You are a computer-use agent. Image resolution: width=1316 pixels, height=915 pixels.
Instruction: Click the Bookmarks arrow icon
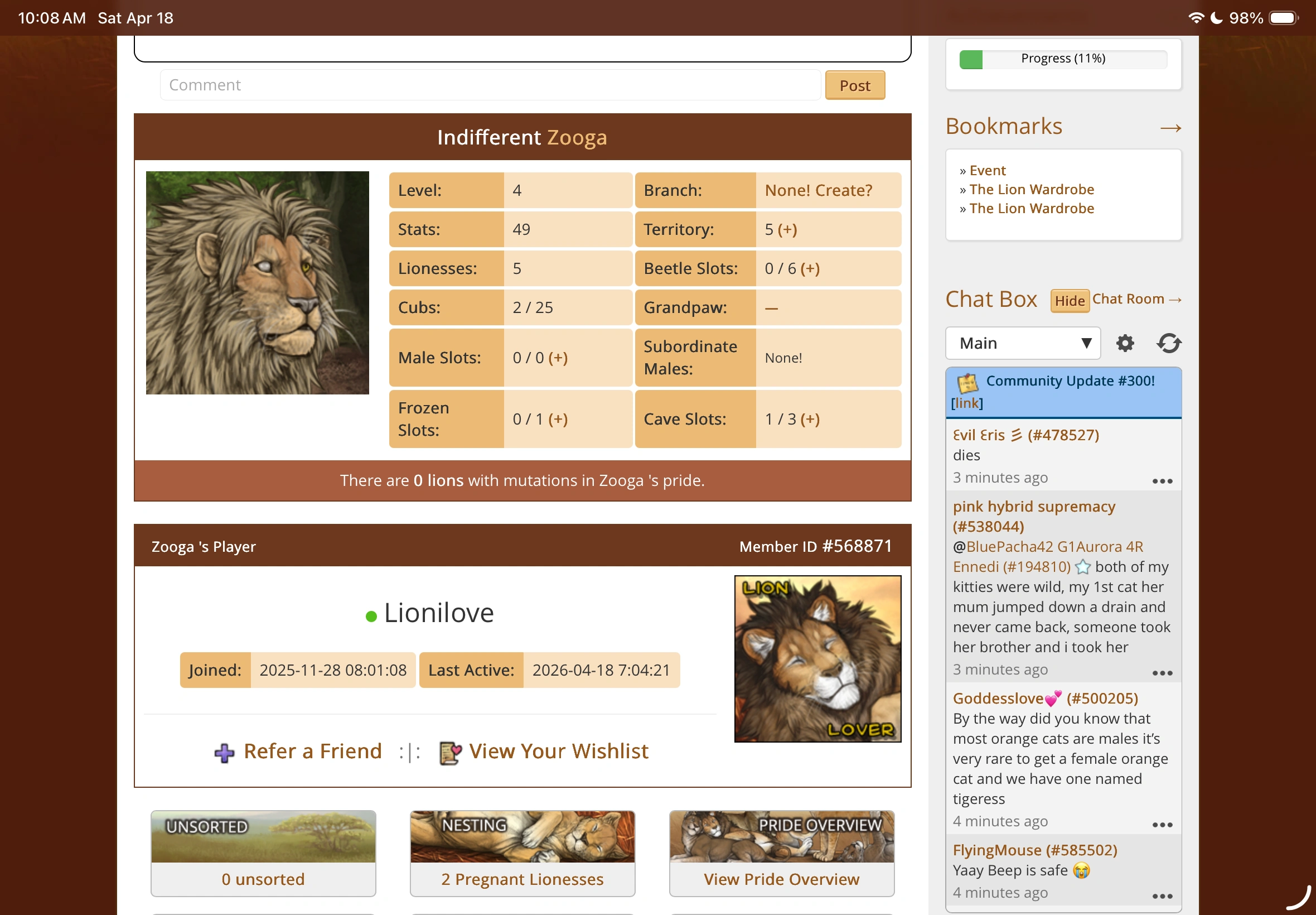pyautogui.click(x=1170, y=128)
